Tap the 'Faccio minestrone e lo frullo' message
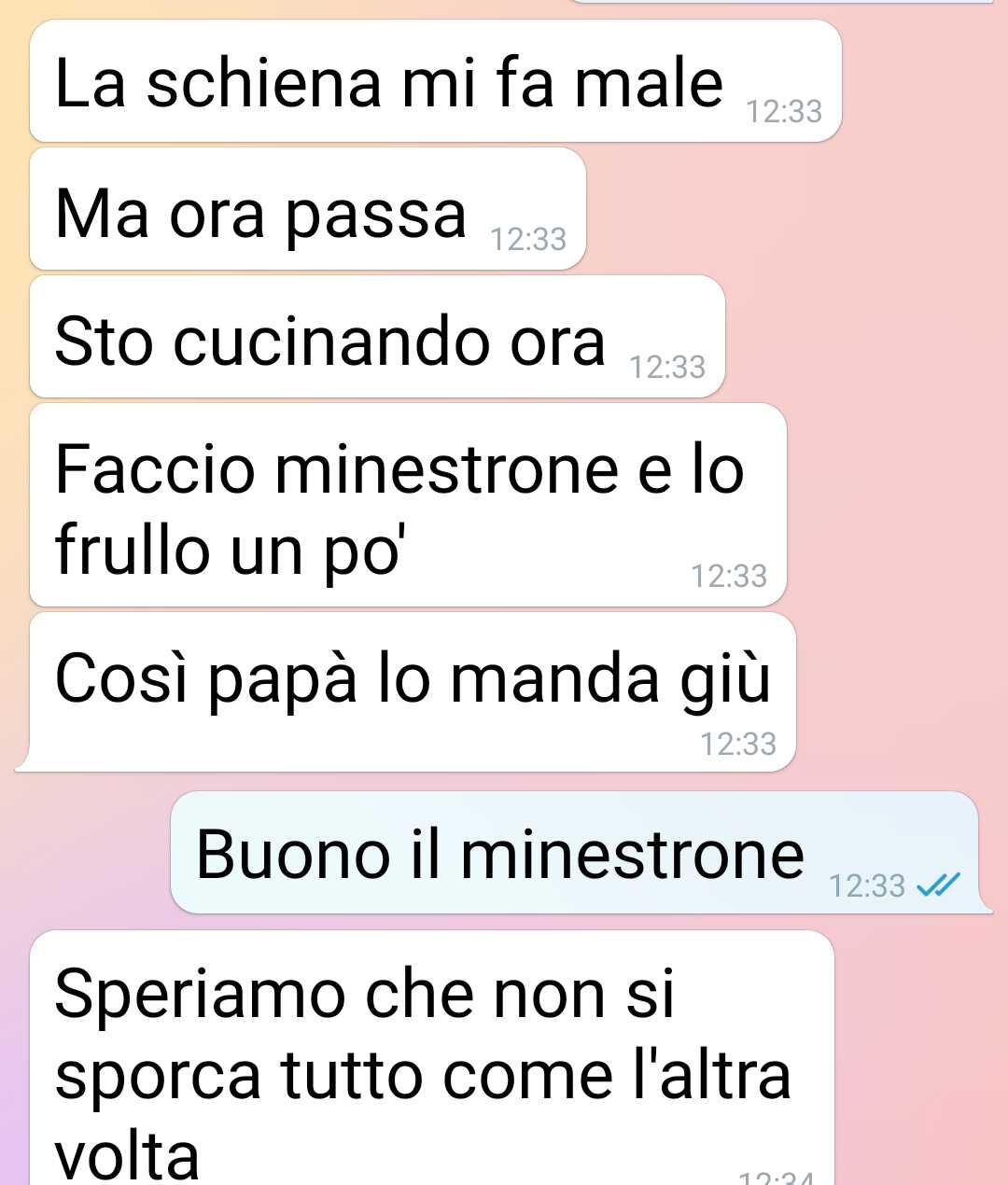Image resolution: width=1008 pixels, height=1185 pixels. point(408,505)
